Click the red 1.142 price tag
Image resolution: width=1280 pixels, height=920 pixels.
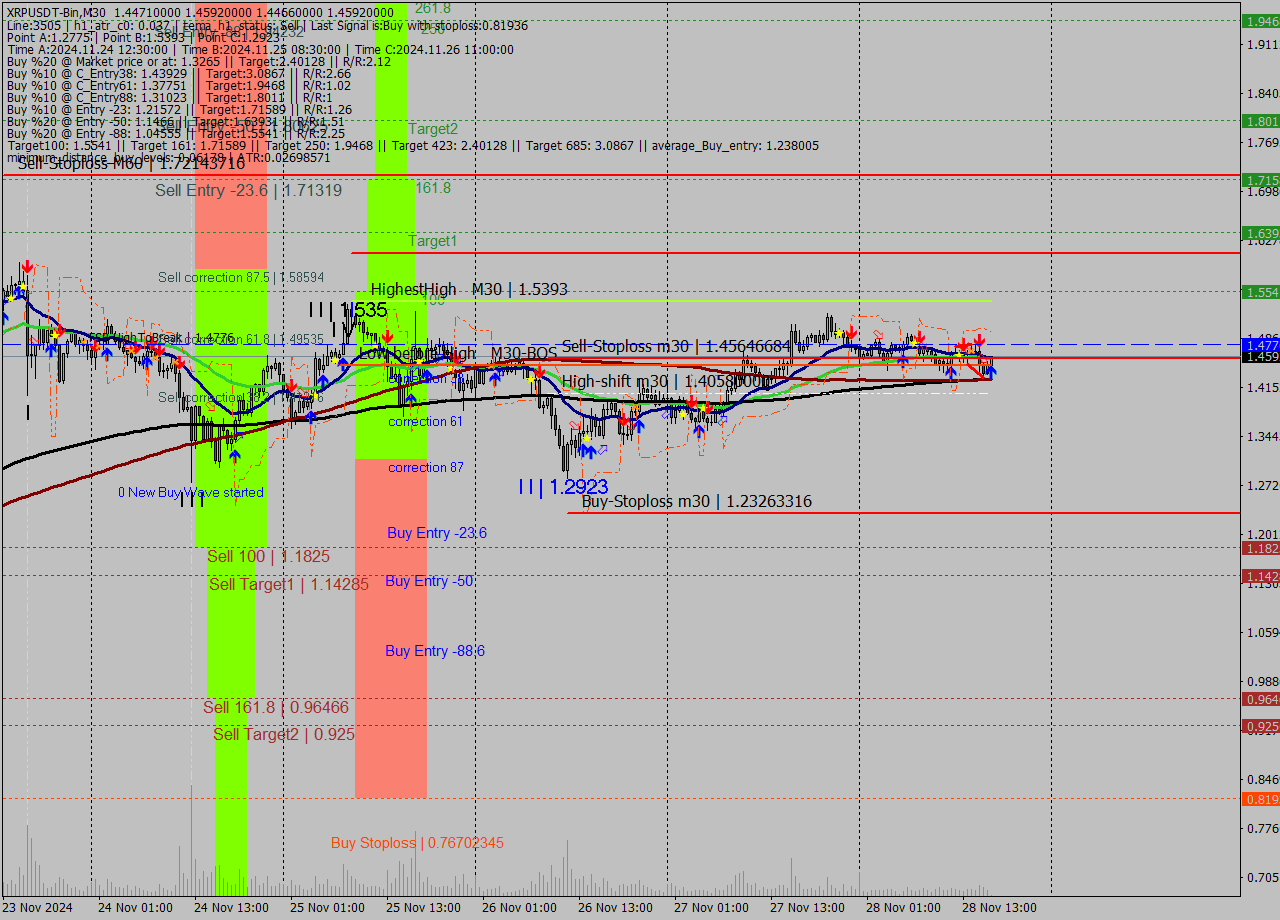coord(1261,576)
